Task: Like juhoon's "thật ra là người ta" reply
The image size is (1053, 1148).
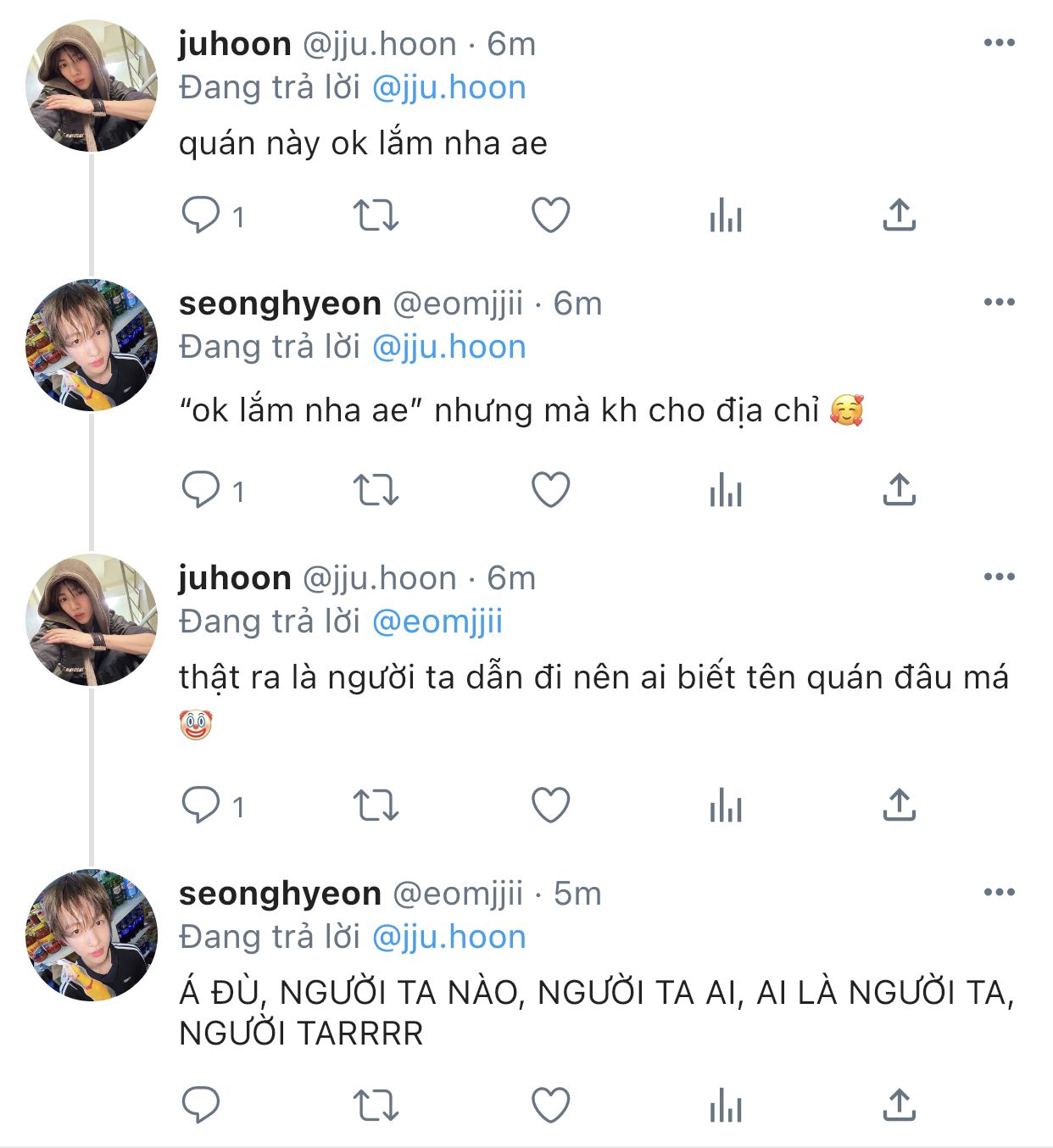Action: coord(550,805)
